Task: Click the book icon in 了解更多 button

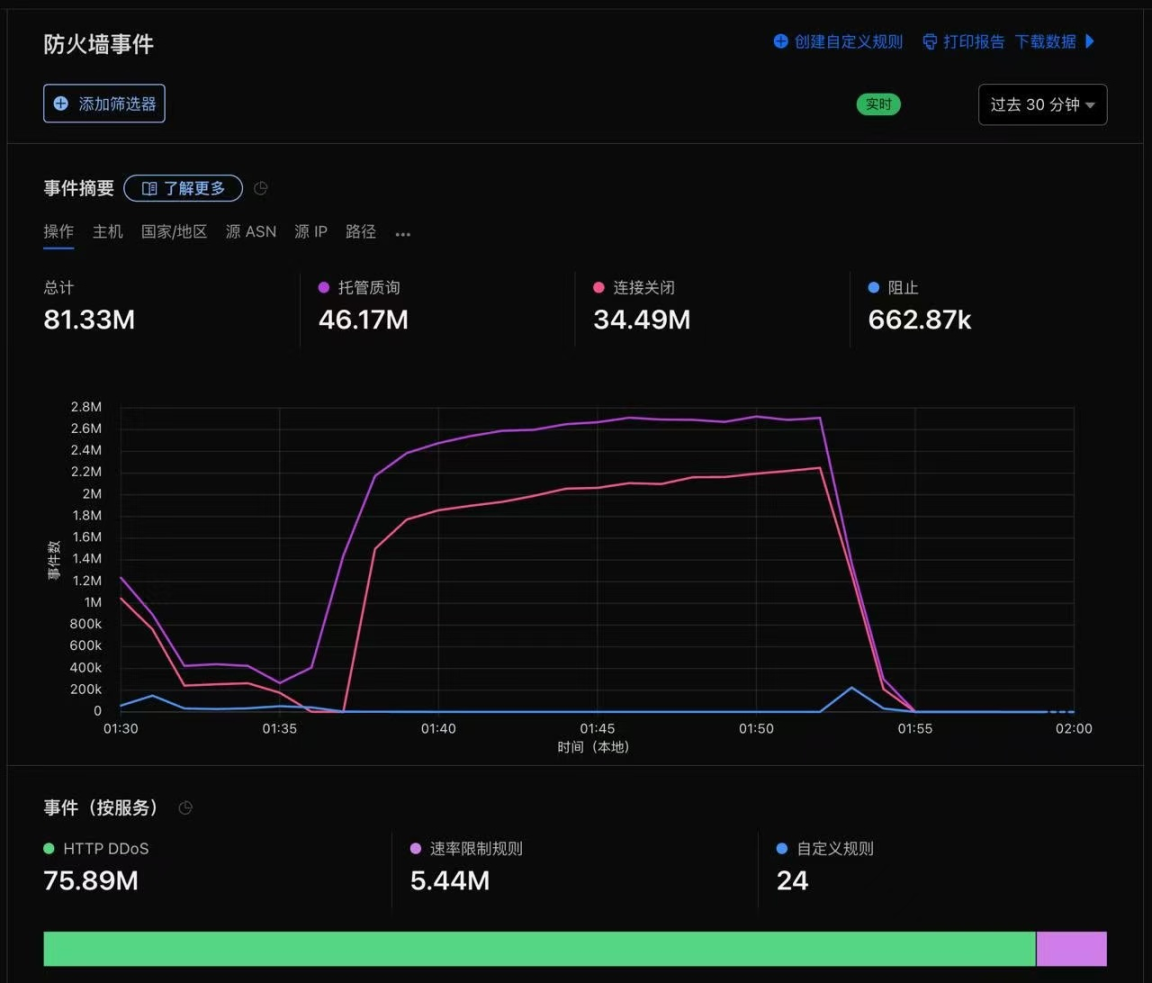Action: point(149,188)
